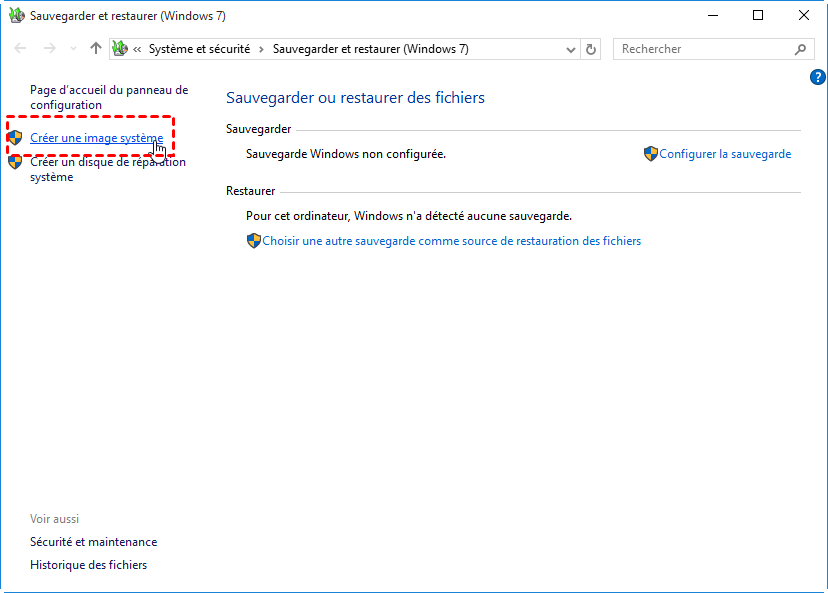This screenshot has width=828, height=593.
Task: Click the Voir aussi label
Action: coord(54,519)
